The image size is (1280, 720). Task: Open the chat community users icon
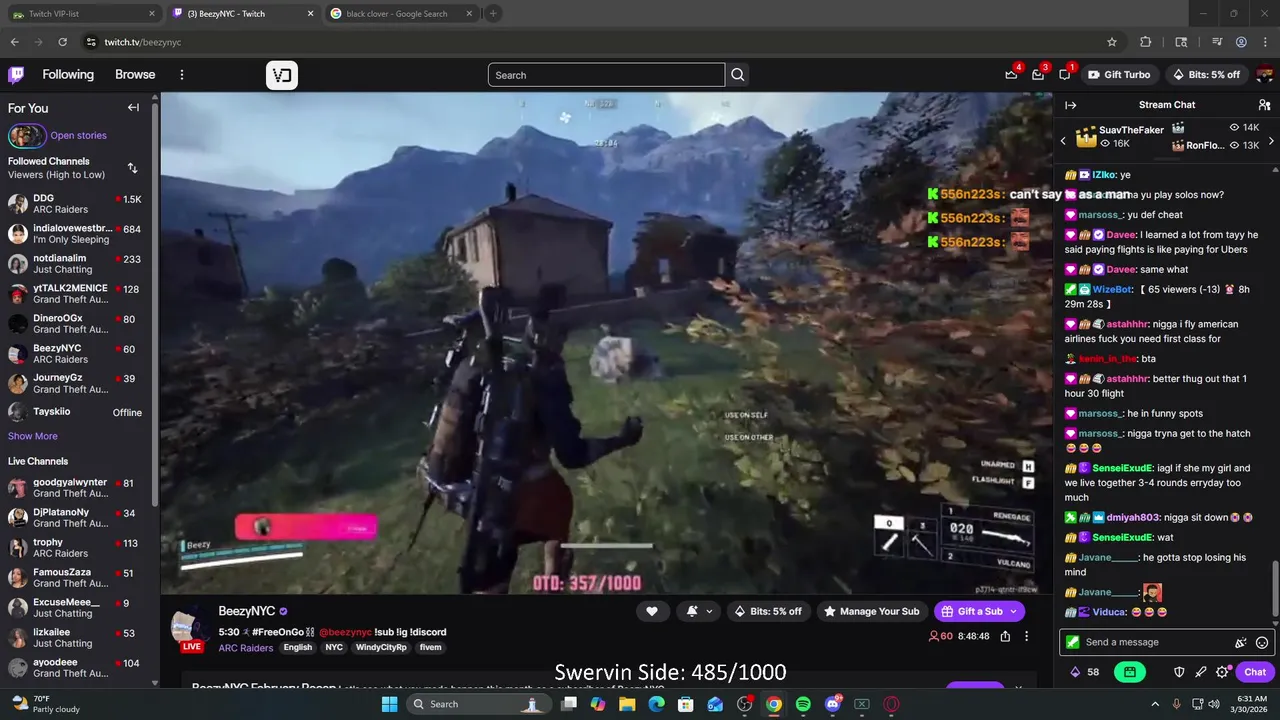click(x=1264, y=105)
